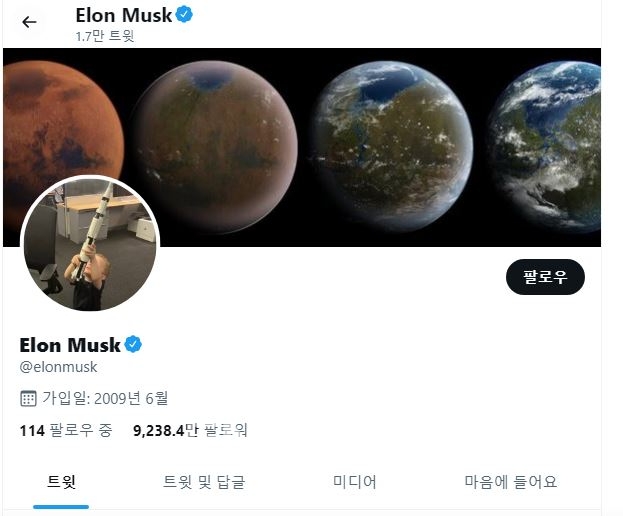
Task: Click the Earth-like blue planet in banner
Action: (x=545, y=147)
